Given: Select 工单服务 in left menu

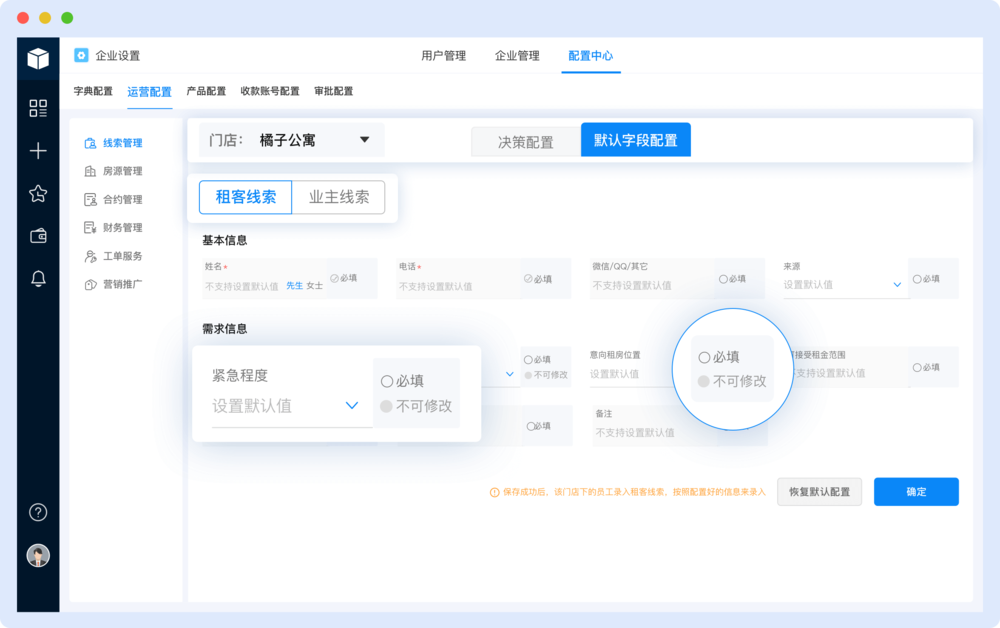Looking at the screenshot, I should (x=122, y=256).
